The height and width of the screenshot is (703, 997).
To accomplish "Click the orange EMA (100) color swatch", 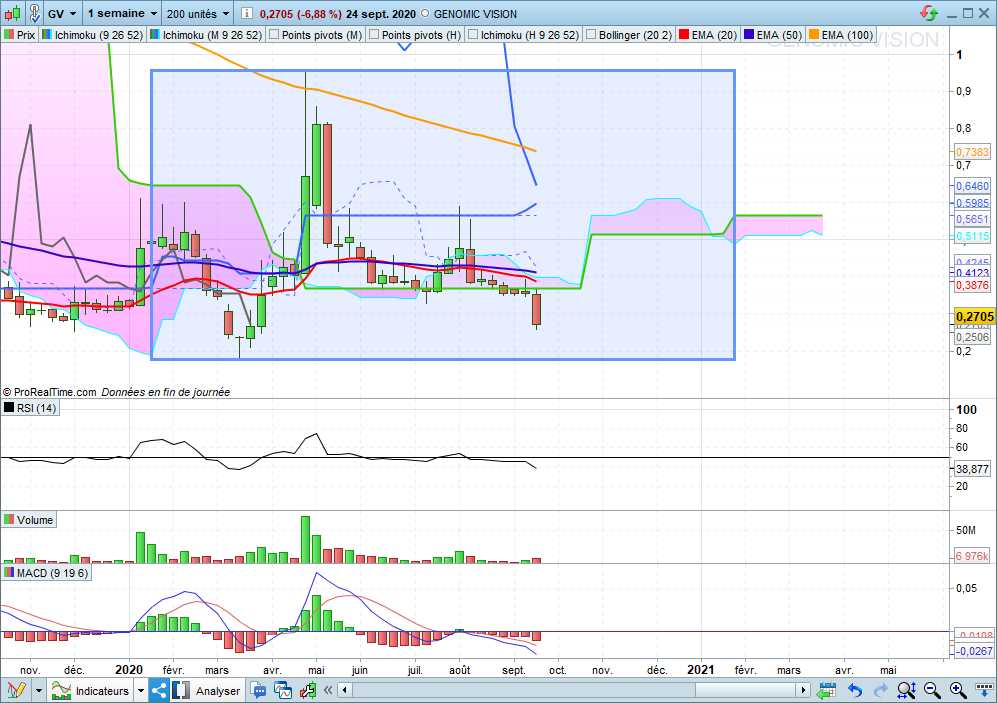I will point(813,34).
